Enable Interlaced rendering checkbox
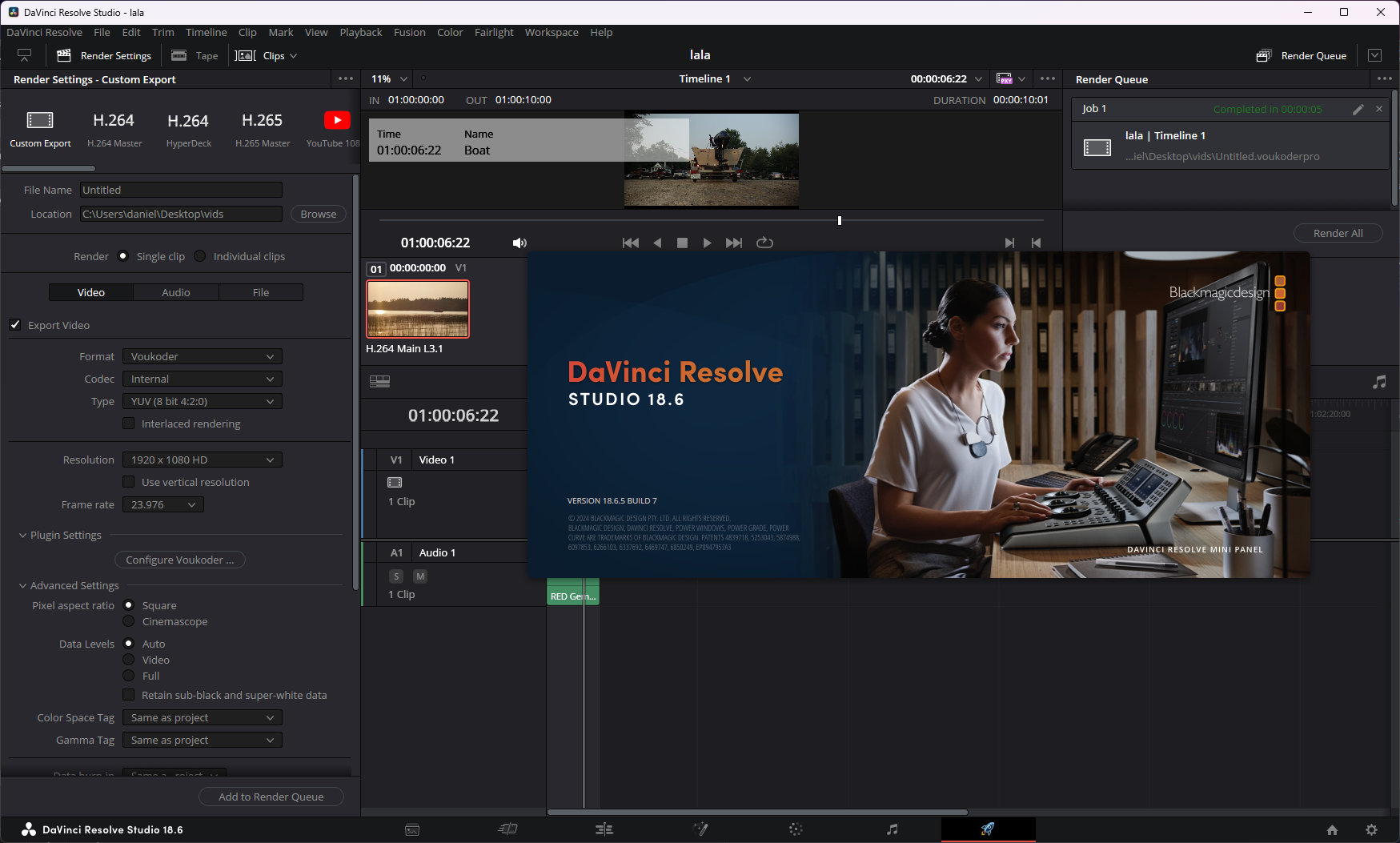Viewport: 1400px width, 843px height. click(x=128, y=424)
